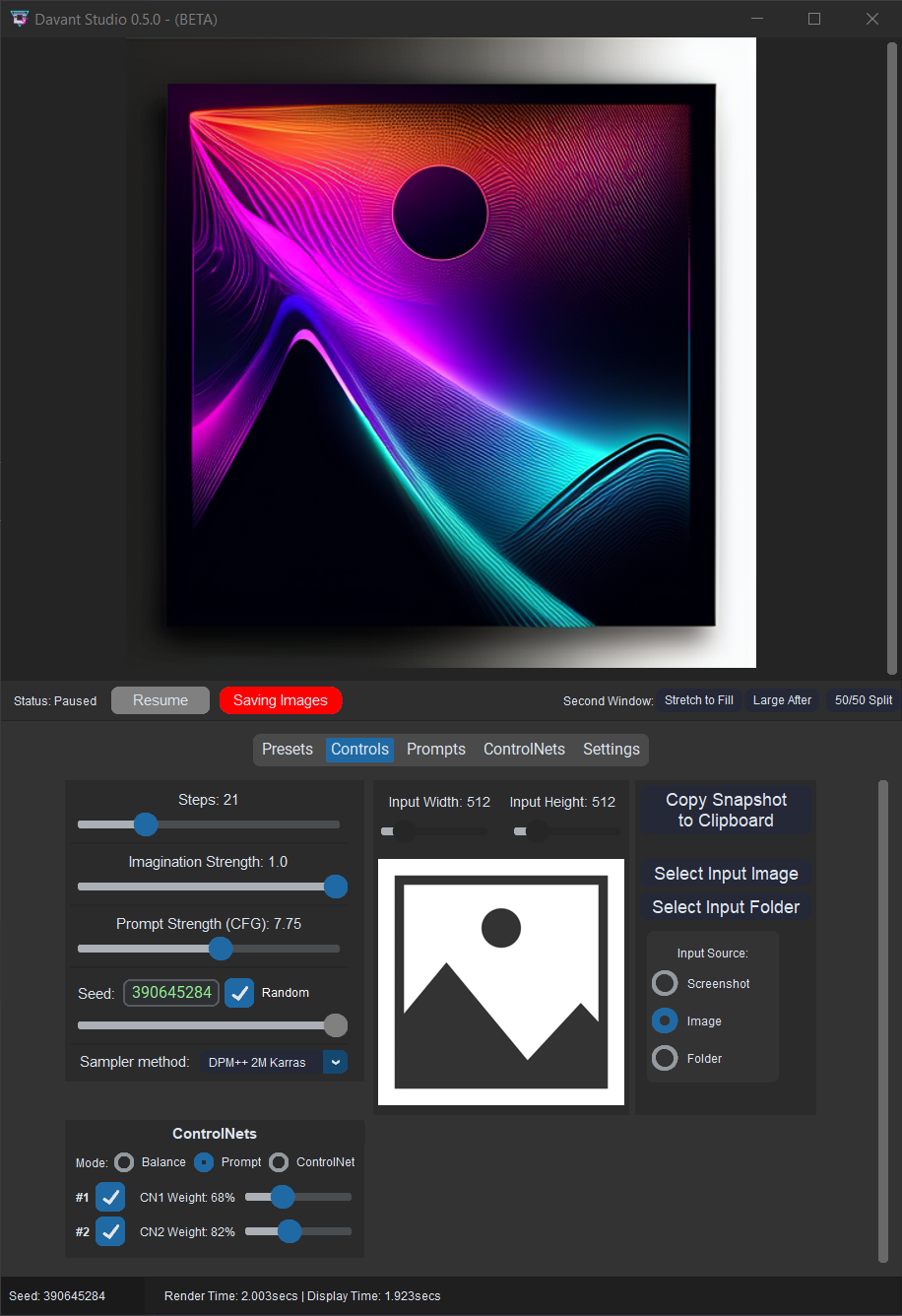Toggle the Random seed checkbox
This screenshot has height=1316, width=902.
[239, 993]
